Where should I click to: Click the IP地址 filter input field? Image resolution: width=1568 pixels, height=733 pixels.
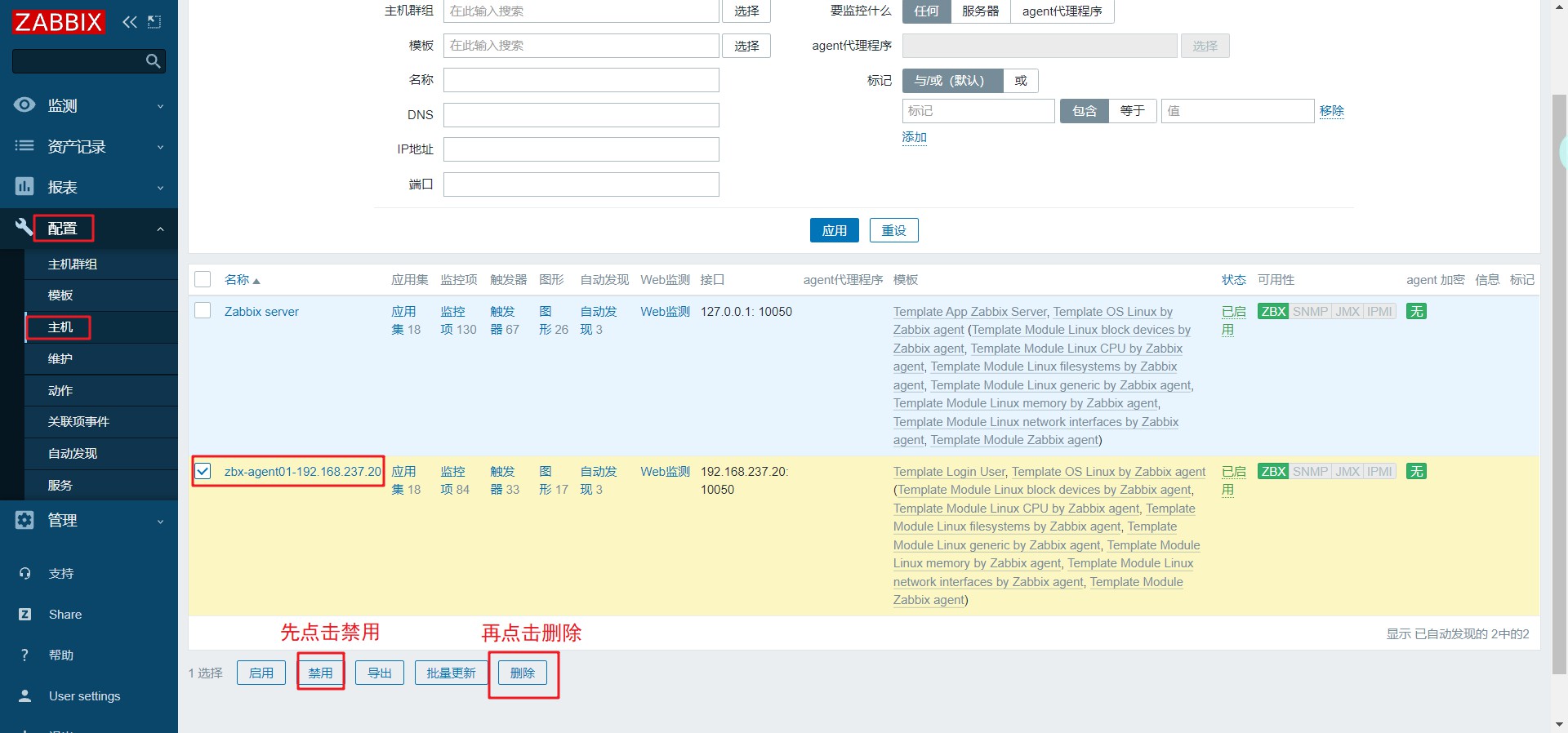point(581,149)
